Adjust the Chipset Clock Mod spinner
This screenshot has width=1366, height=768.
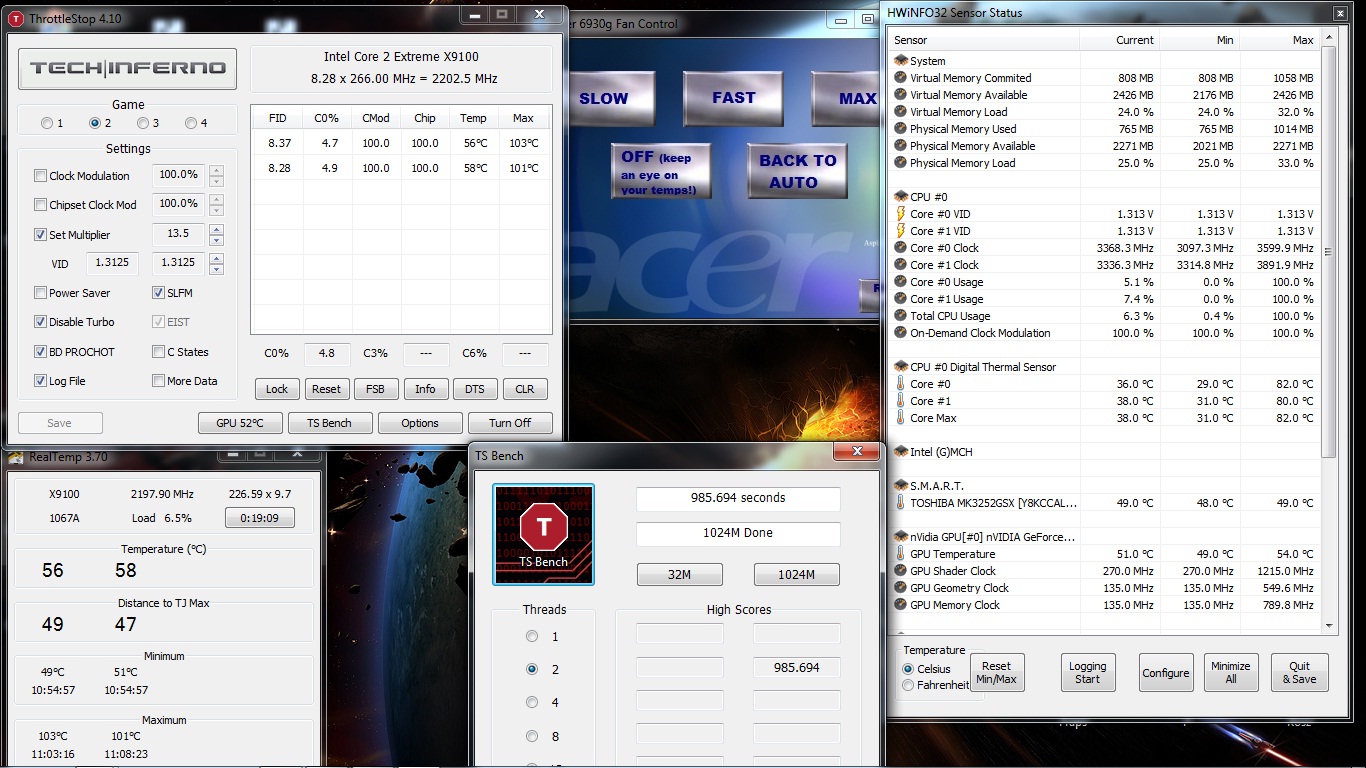click(x=216, y=205)
